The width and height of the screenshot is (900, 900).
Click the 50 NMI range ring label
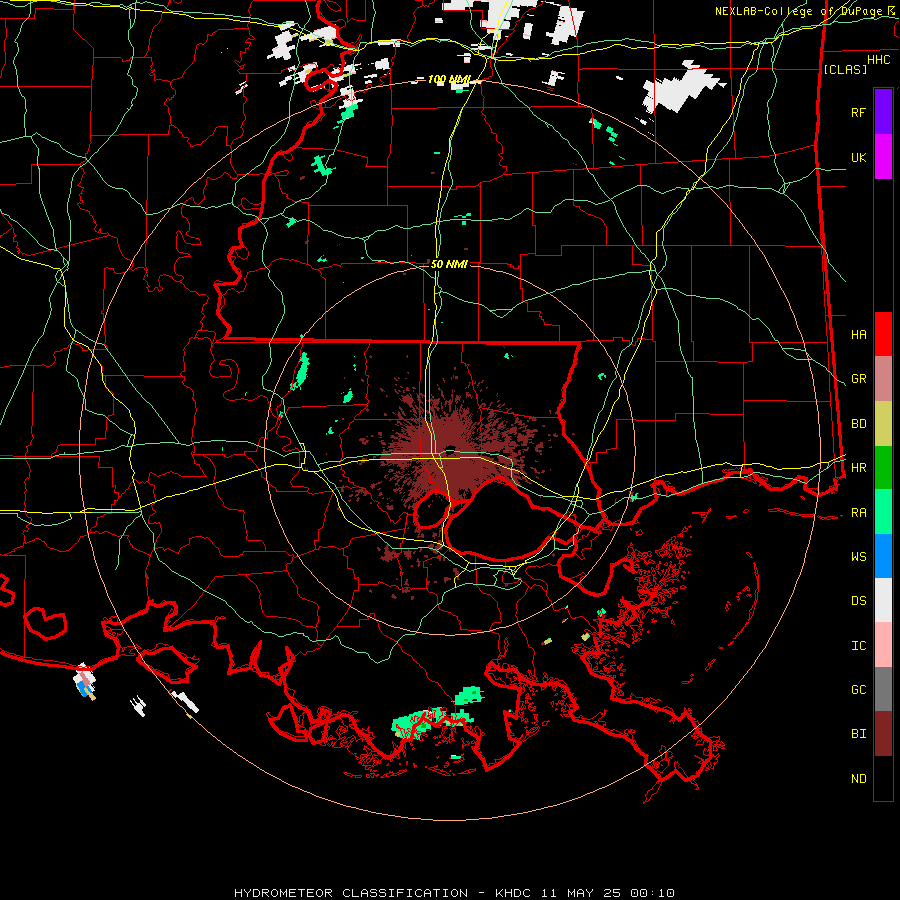[x=449, y=264]
